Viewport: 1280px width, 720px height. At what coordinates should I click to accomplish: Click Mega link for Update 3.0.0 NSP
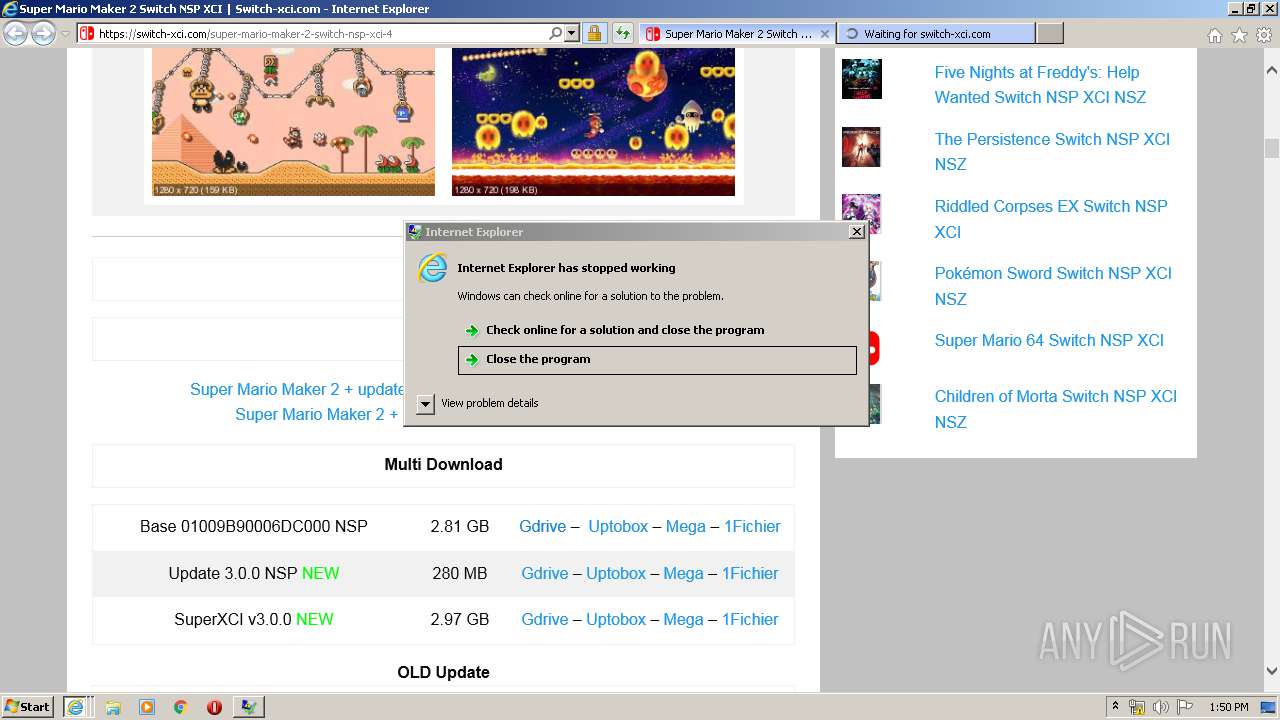[683, 573]
